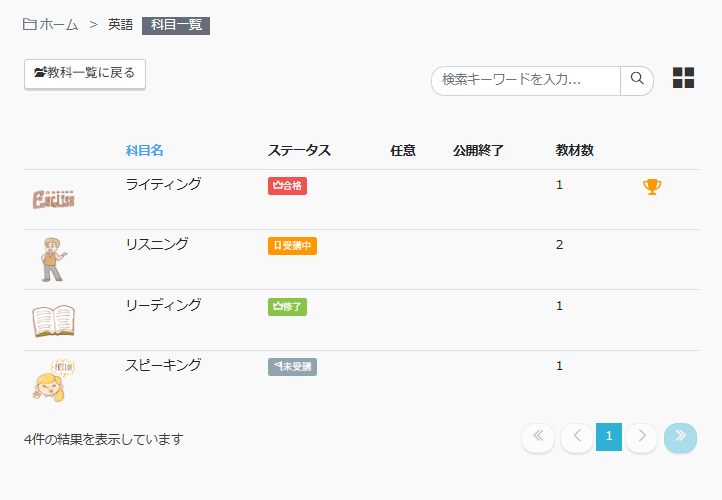Image resolution: width=722 pixels, height=500 pixels.
Task: Click the gold trophy icon for ライティング
Action: pos(652,186)
